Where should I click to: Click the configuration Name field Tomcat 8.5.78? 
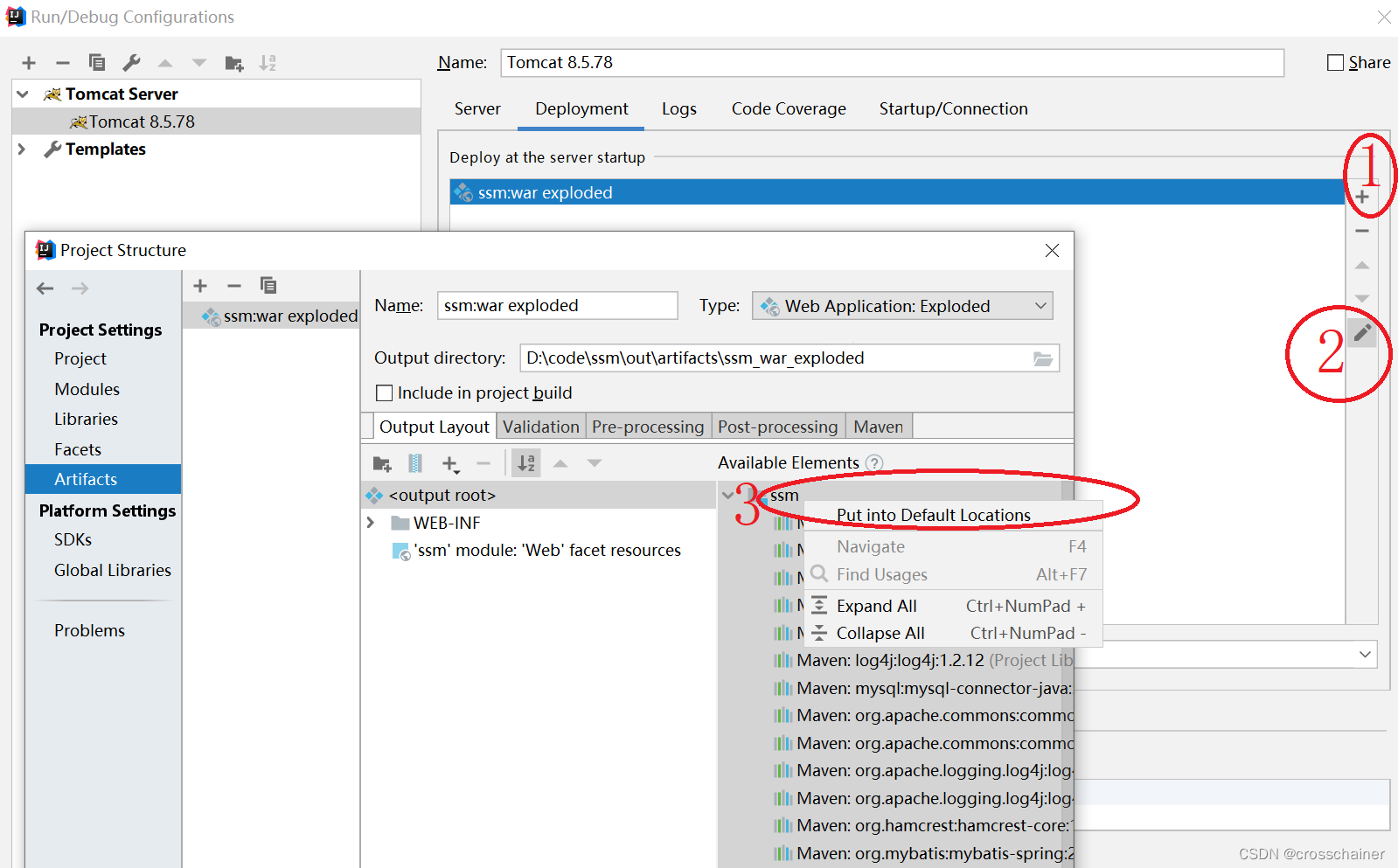892,63
